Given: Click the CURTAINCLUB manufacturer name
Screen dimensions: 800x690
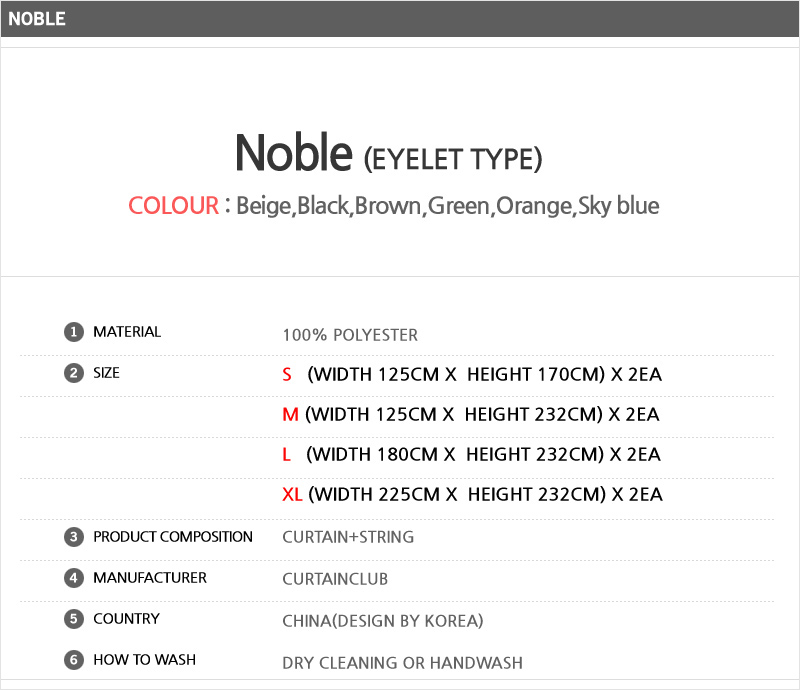Looking at the screenshot, I should click(335, 579).
